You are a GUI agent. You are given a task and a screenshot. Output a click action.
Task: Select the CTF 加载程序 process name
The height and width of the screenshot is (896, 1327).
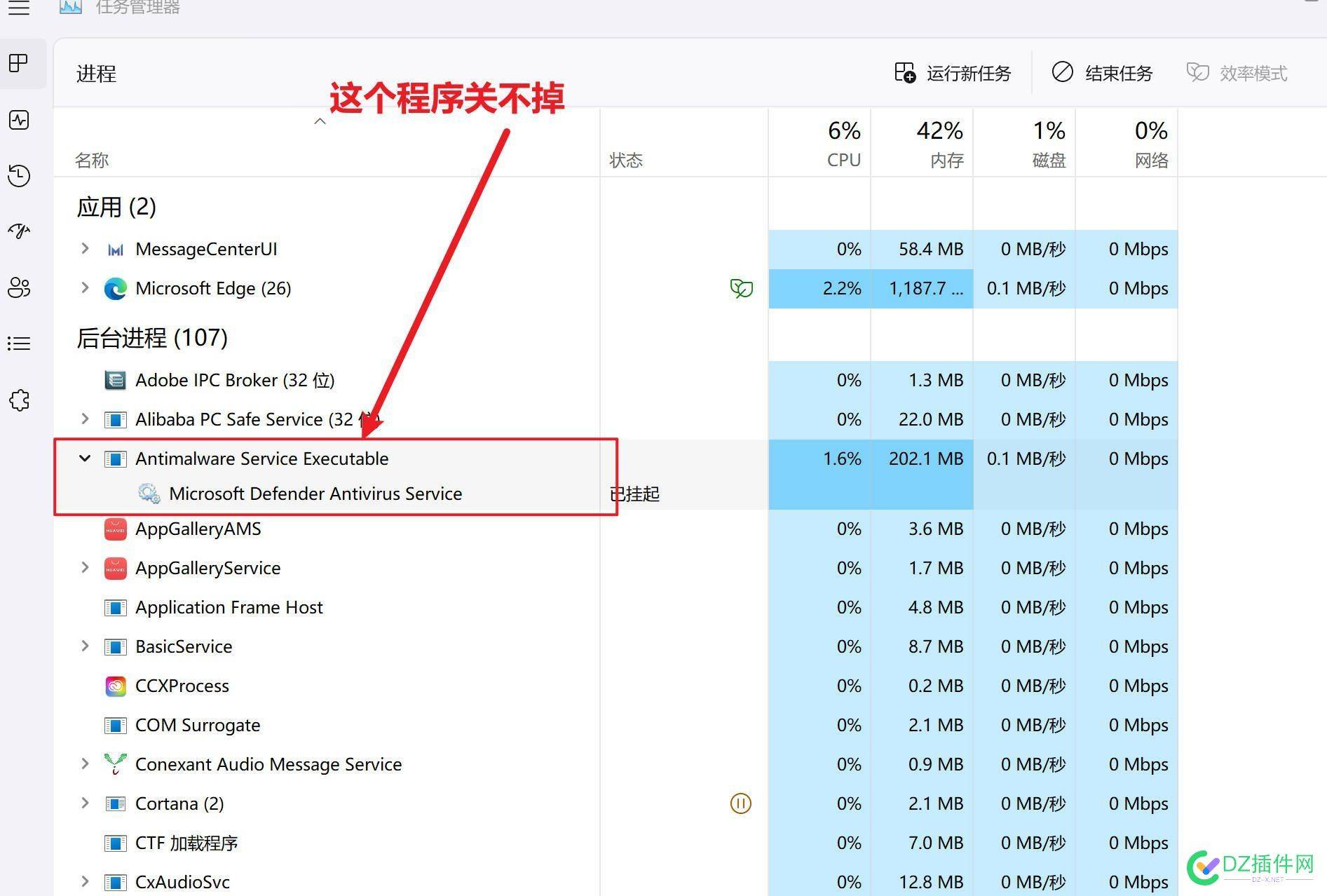tap(186, 843)
